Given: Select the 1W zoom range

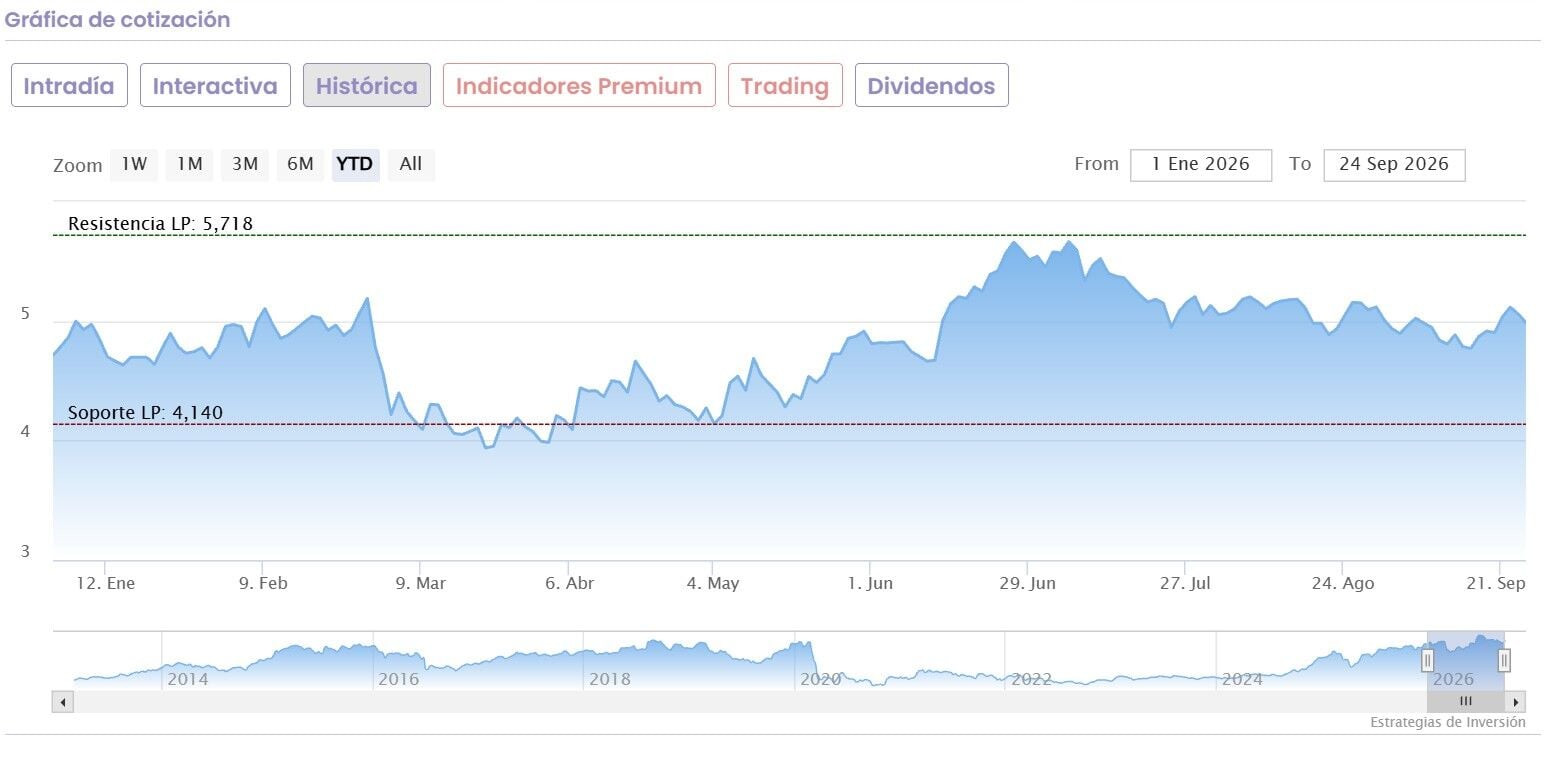Looking at the screenshot, I should coord(134,164).
